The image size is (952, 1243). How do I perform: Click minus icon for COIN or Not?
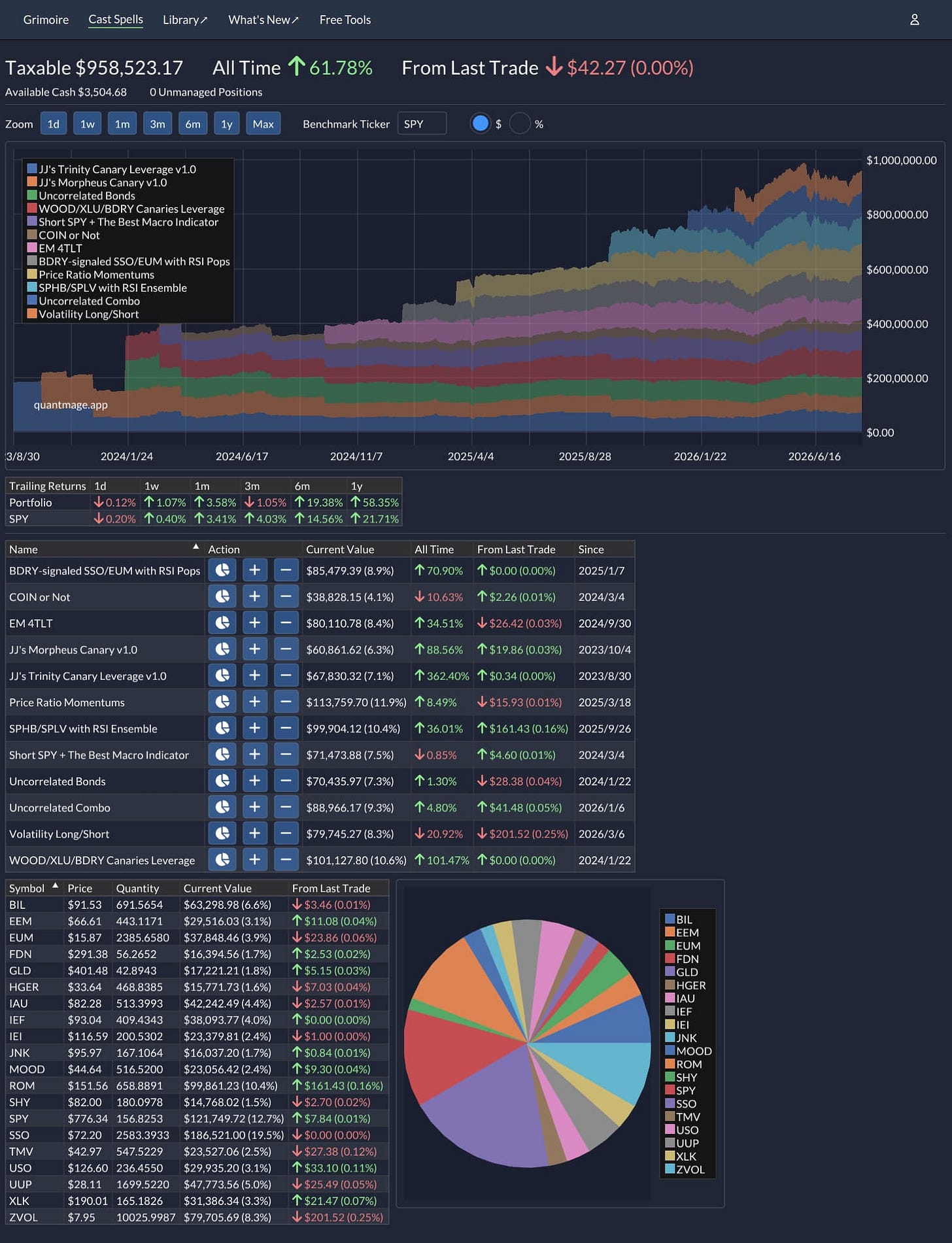(286, 596)
